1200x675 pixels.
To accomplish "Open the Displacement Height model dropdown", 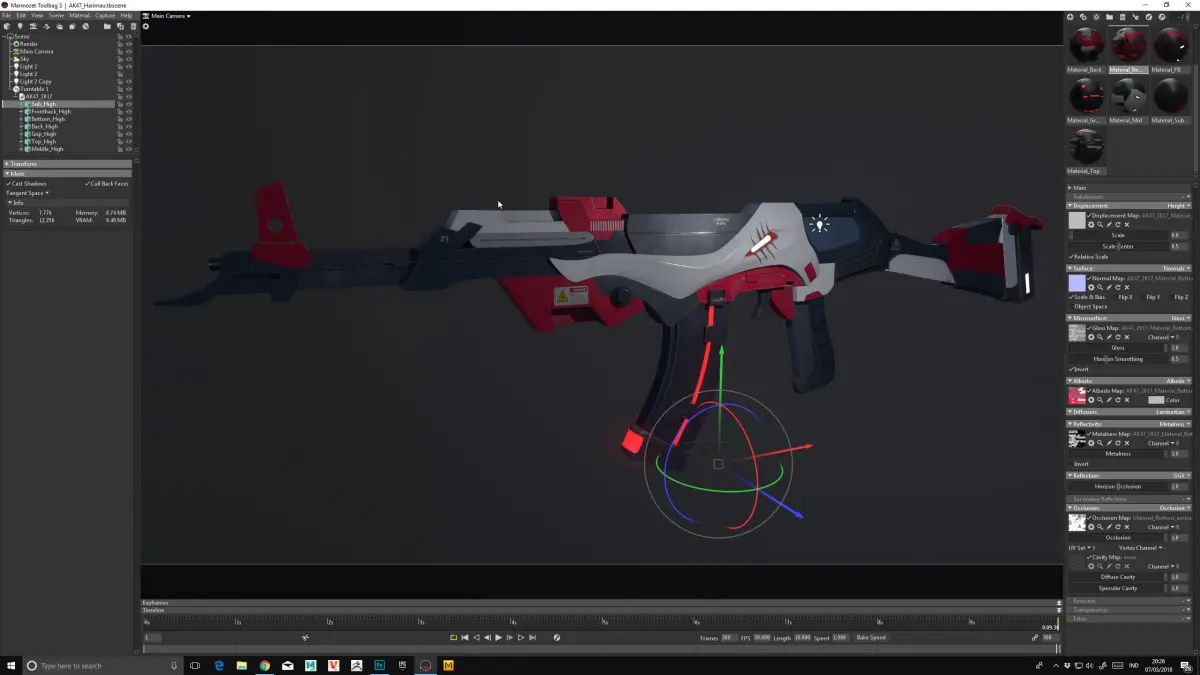I will point(1177,206).
